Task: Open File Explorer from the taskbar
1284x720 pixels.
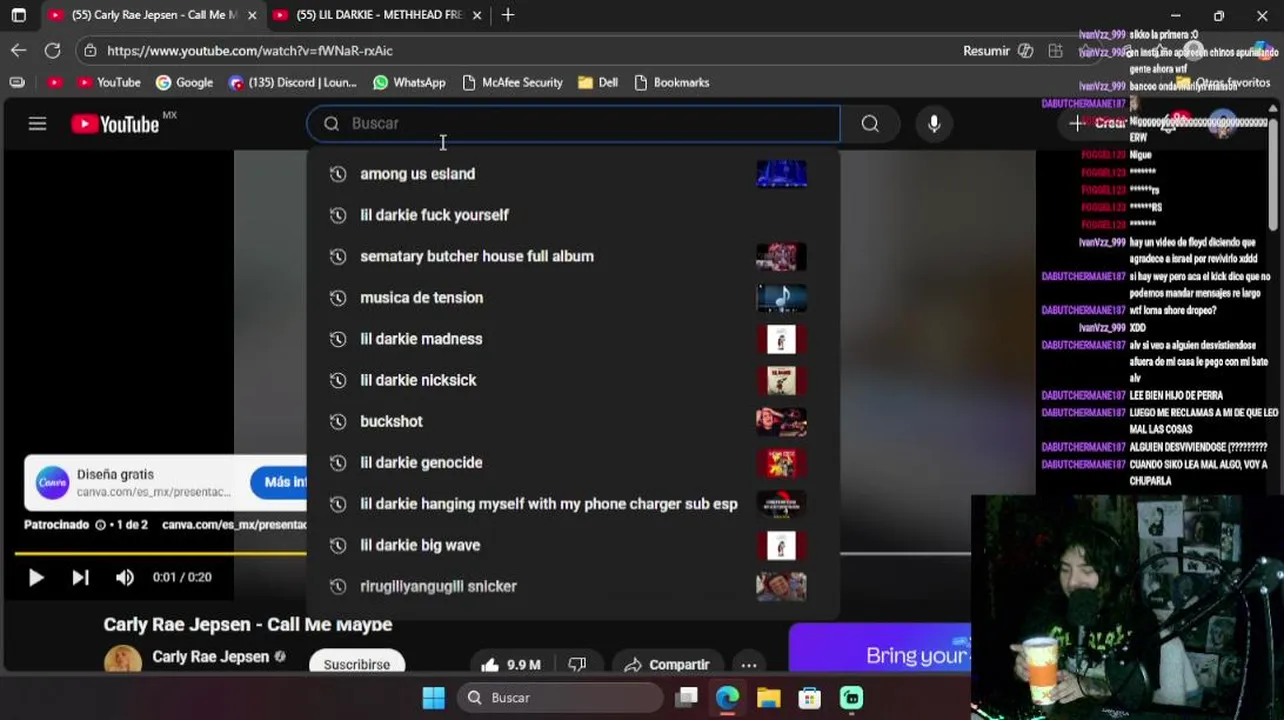Action: click(x=768, y=697)
